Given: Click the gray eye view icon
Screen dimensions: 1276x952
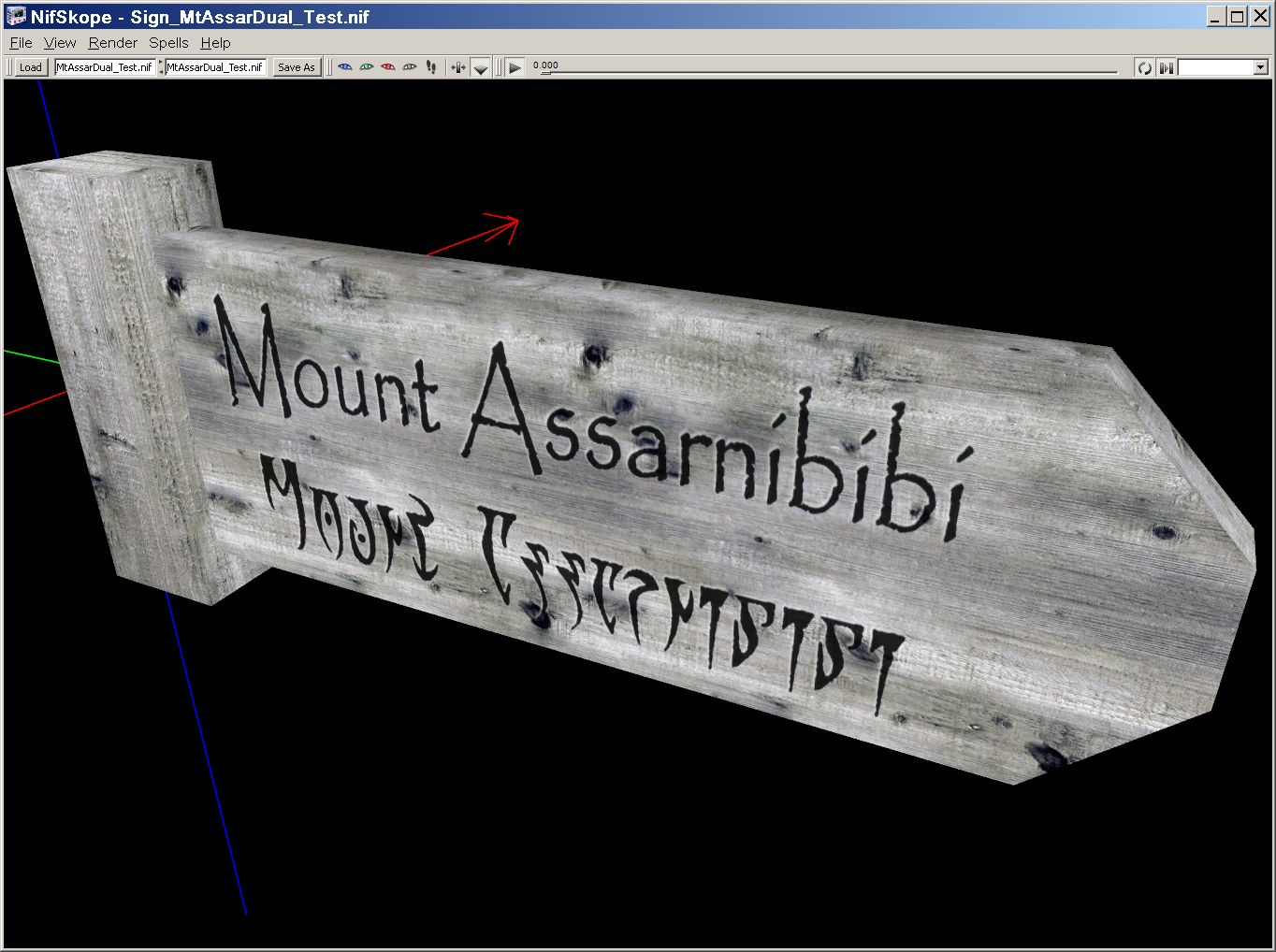Looking at the screenshot, I should [410, 67].
